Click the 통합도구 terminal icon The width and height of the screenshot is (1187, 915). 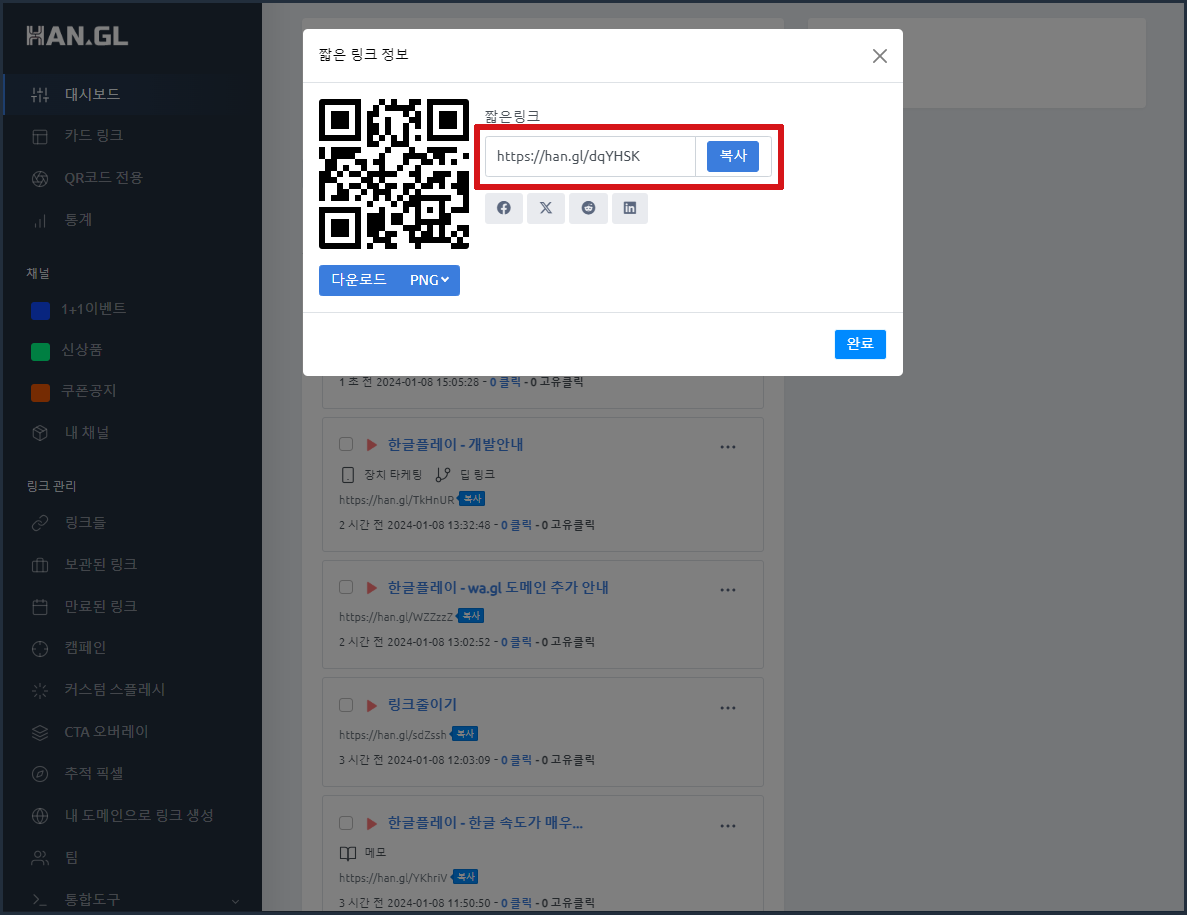[40, 900]
